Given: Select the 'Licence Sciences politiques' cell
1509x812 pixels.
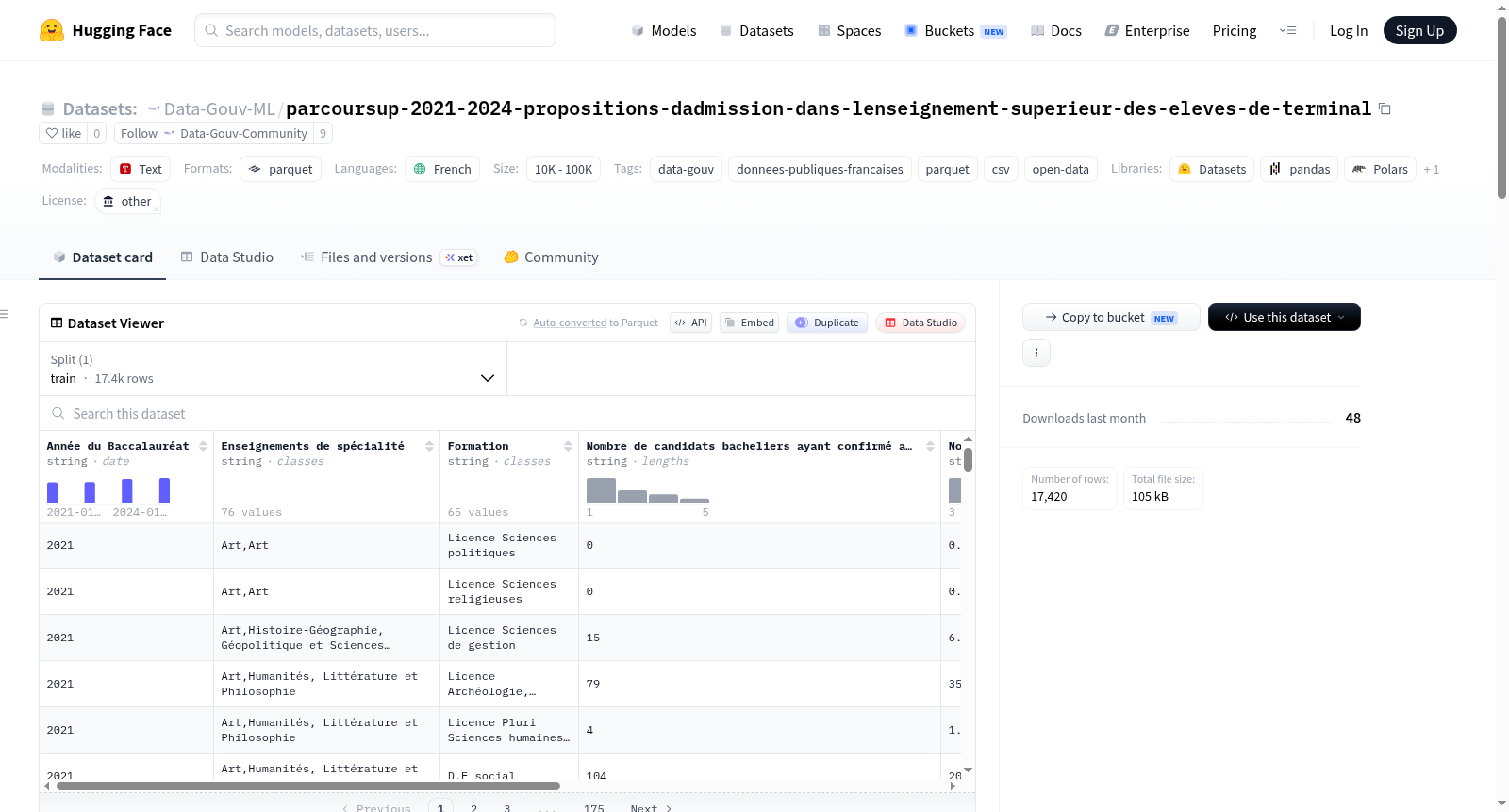Looking at the screenshot, I should 508,545.
